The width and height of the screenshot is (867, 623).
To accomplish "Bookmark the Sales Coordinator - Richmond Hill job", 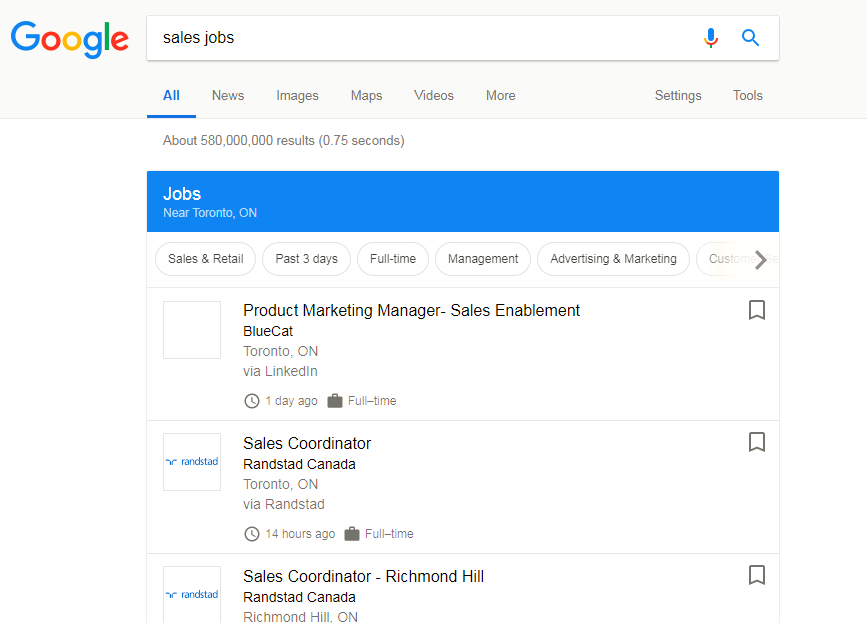I will [x=757, y=575].
